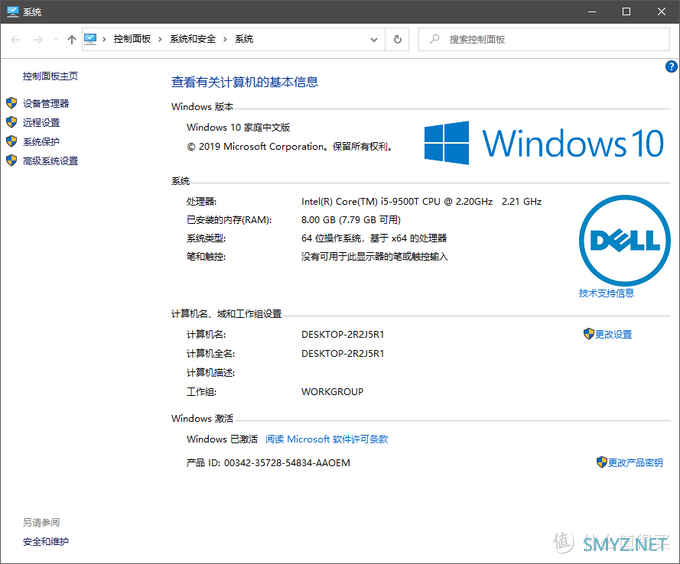680x564 pixels.
Task: Click the shield icon beside 设备管理器
Action: (12, 103)
